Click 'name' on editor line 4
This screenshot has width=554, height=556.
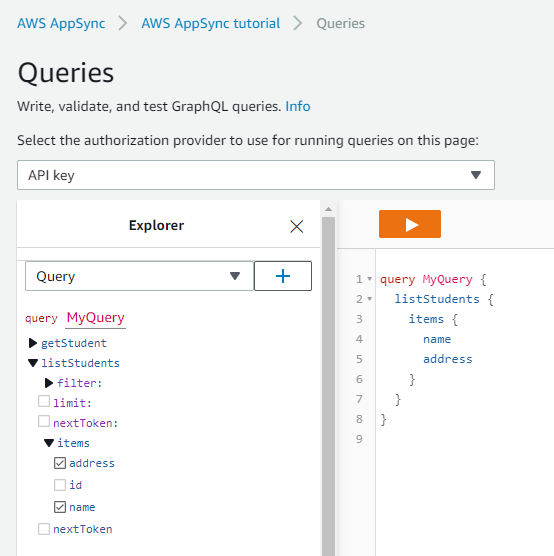(x=437, y=339)
